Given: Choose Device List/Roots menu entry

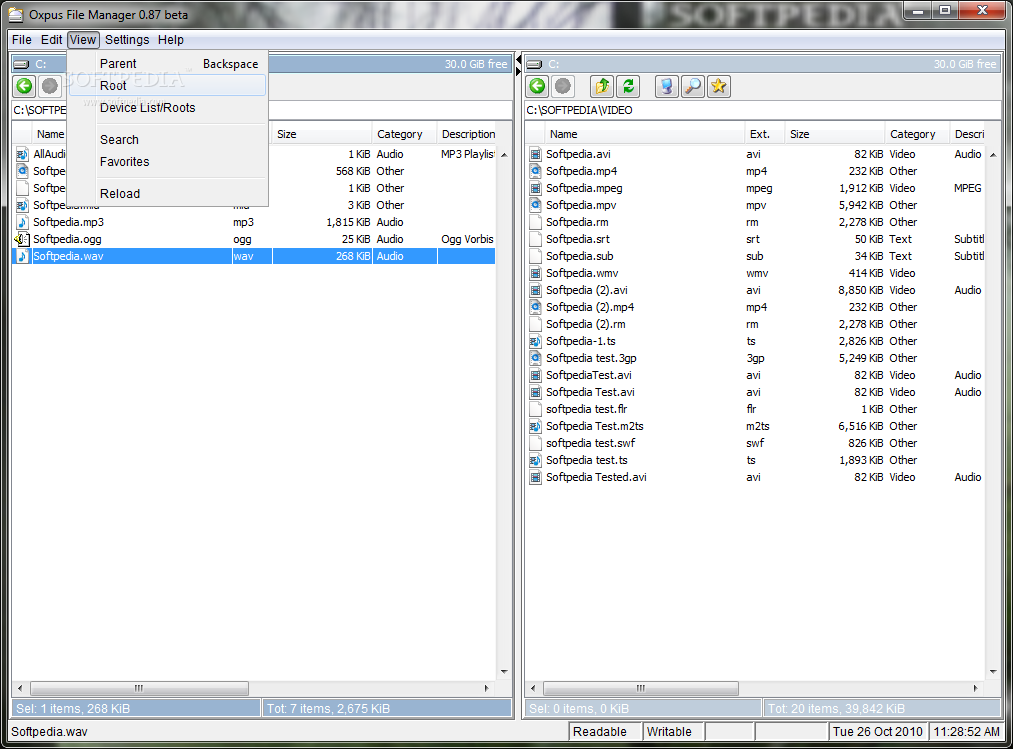Looking at the screenshot, I should [x=167, y=107].
